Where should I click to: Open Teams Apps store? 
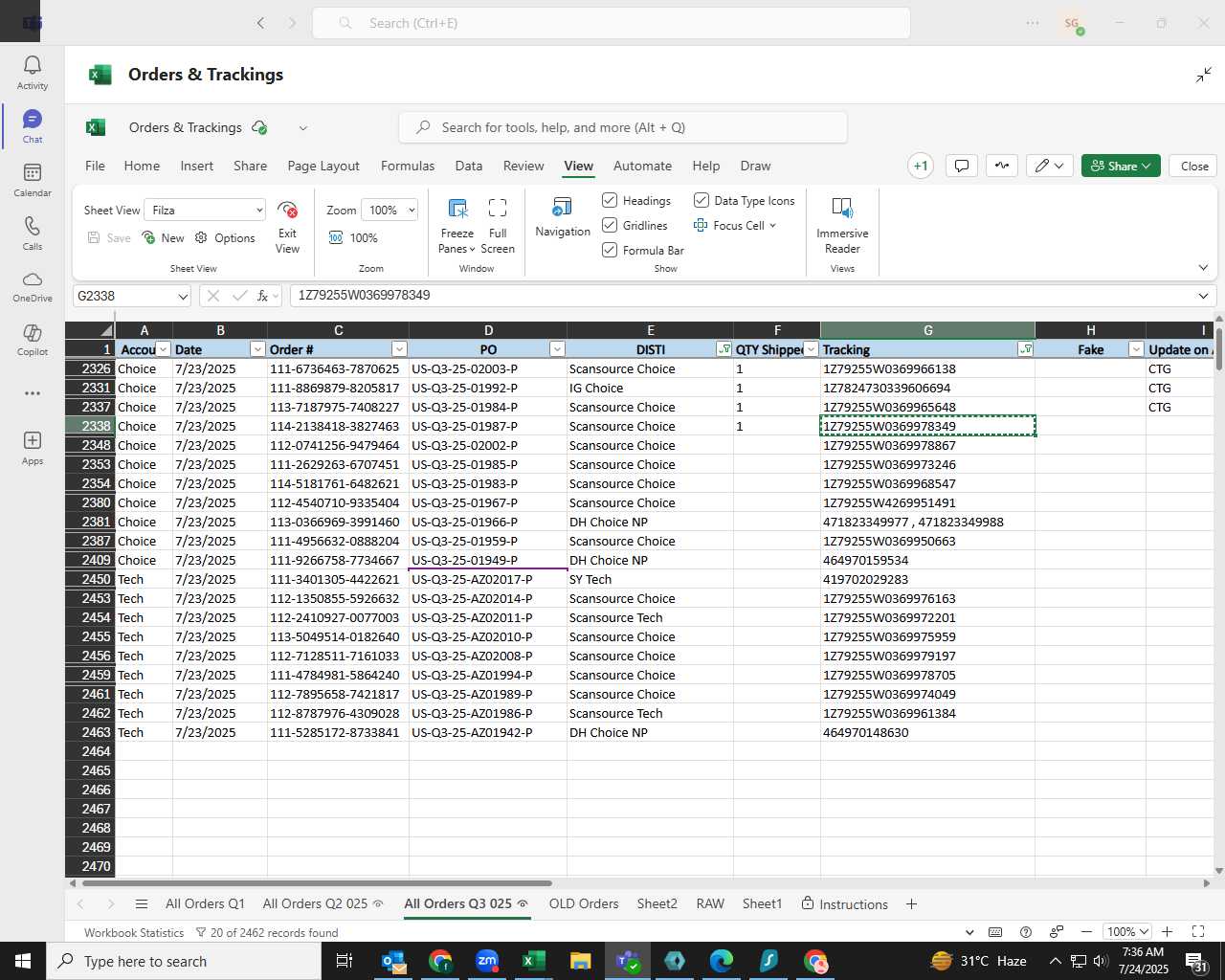point(32,447)
